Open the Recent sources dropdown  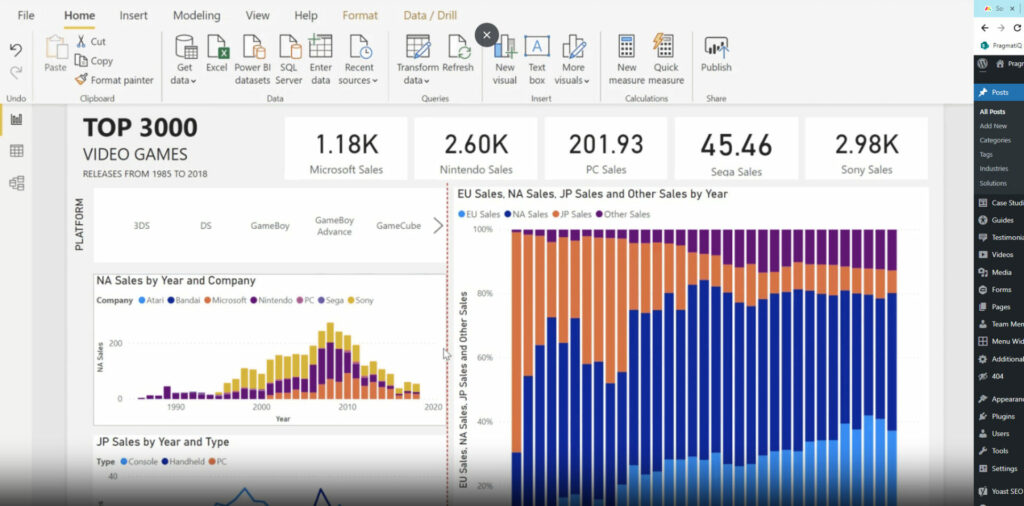click(x=358, y=80)
